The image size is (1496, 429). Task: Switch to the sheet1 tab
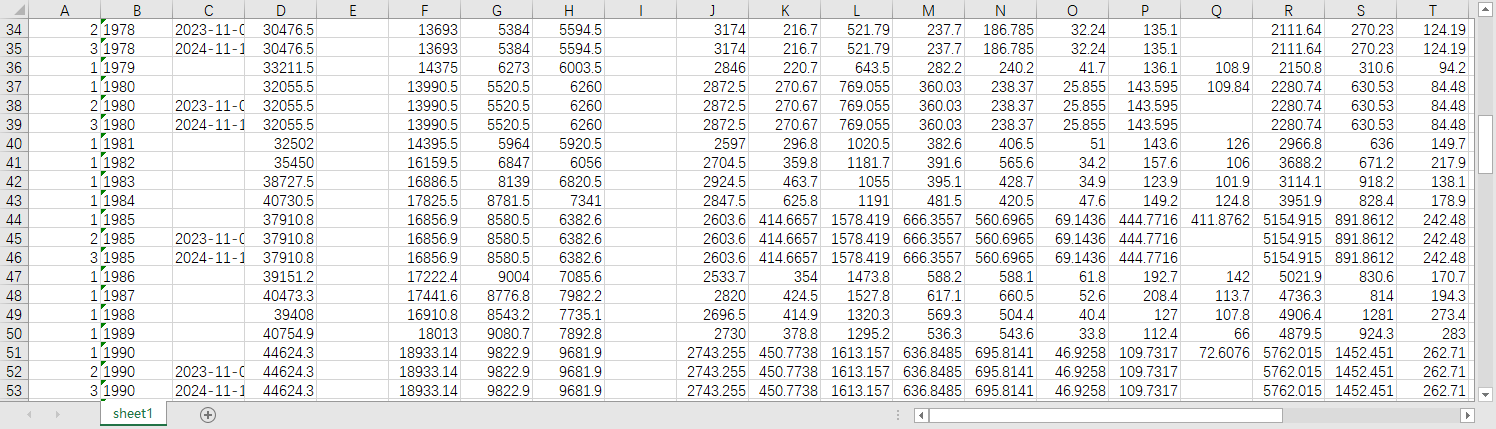(x=133, y=414)
